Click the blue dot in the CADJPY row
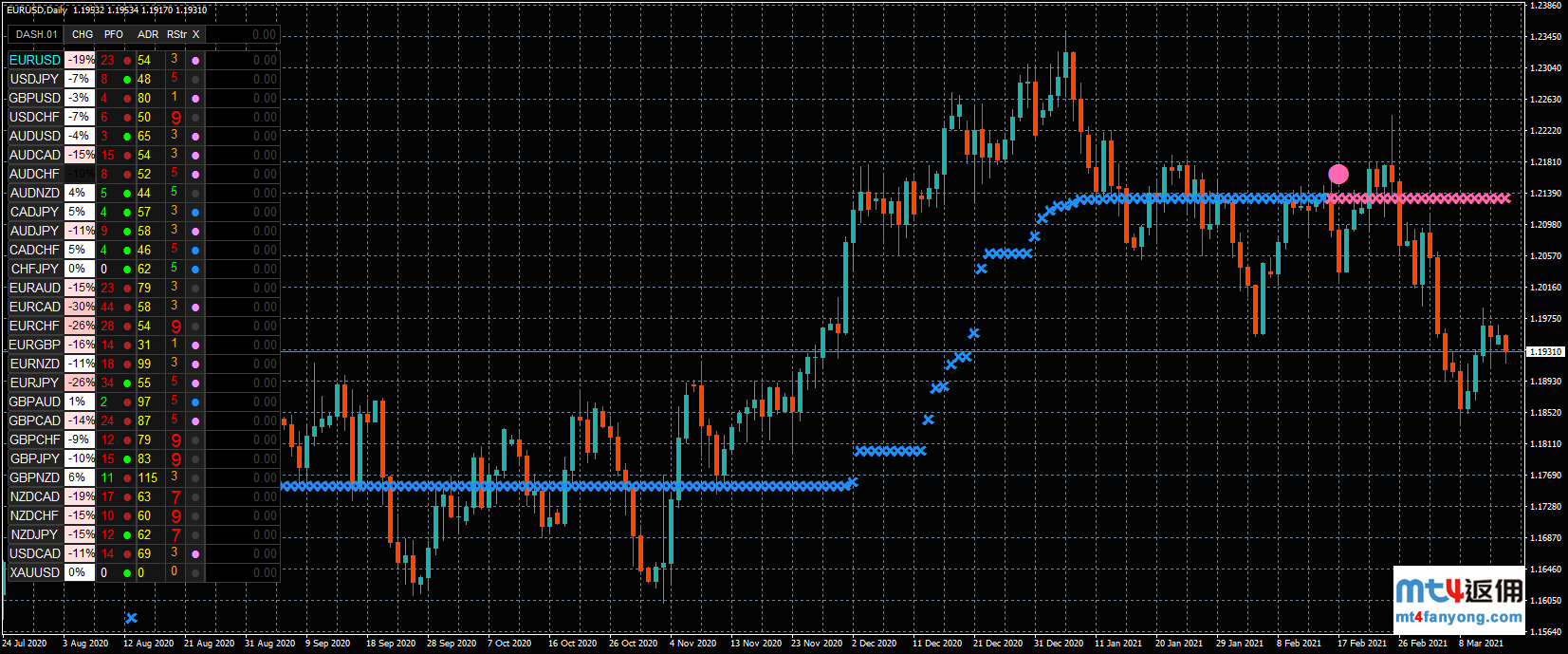The height and width of the screenshot is (654, 1568). click(x=195, y=212)
